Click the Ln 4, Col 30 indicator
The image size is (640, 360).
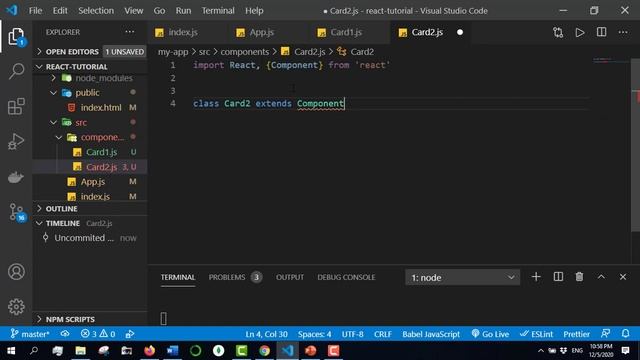point(266,334)
